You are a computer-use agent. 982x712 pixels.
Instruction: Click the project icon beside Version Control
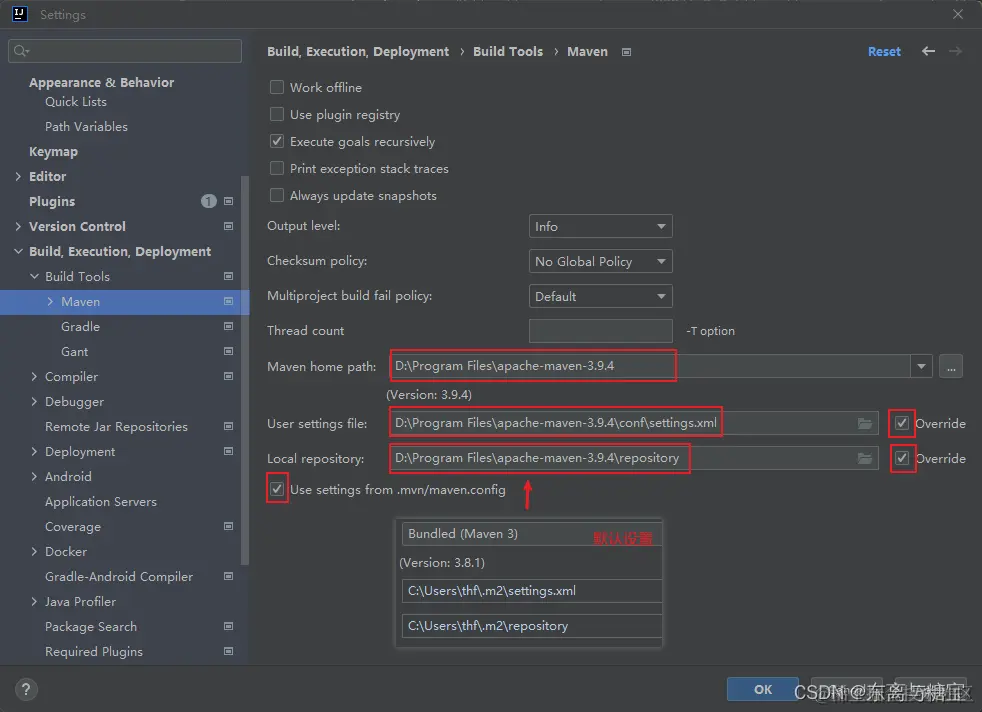click(229, 226)
